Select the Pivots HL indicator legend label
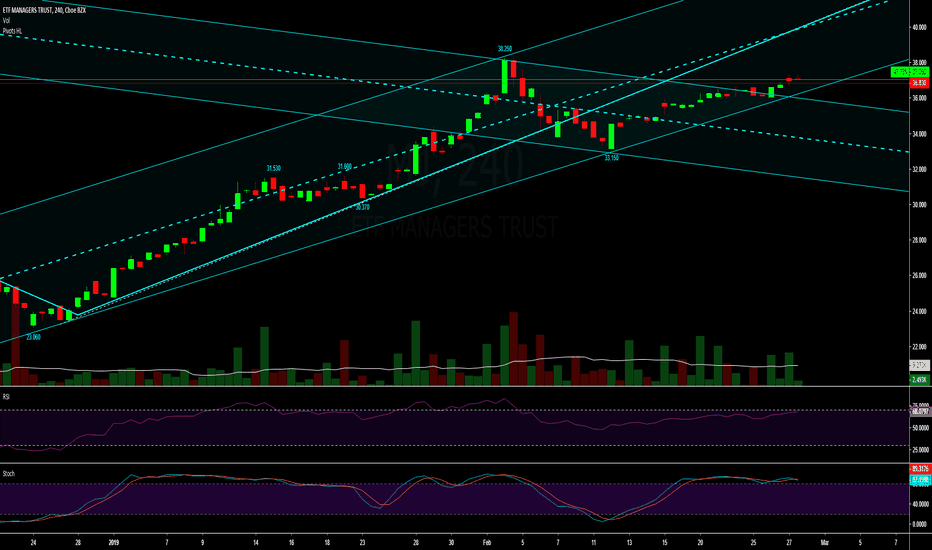Screen dimensions: 932x550 (12, 30)
